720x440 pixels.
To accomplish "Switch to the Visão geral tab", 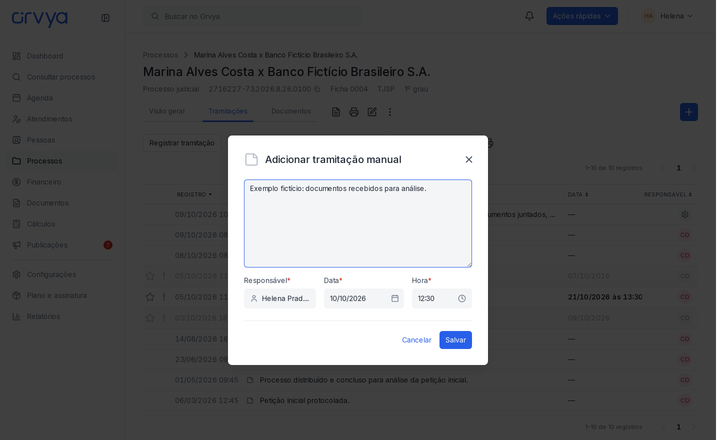I will click(166, 111).
